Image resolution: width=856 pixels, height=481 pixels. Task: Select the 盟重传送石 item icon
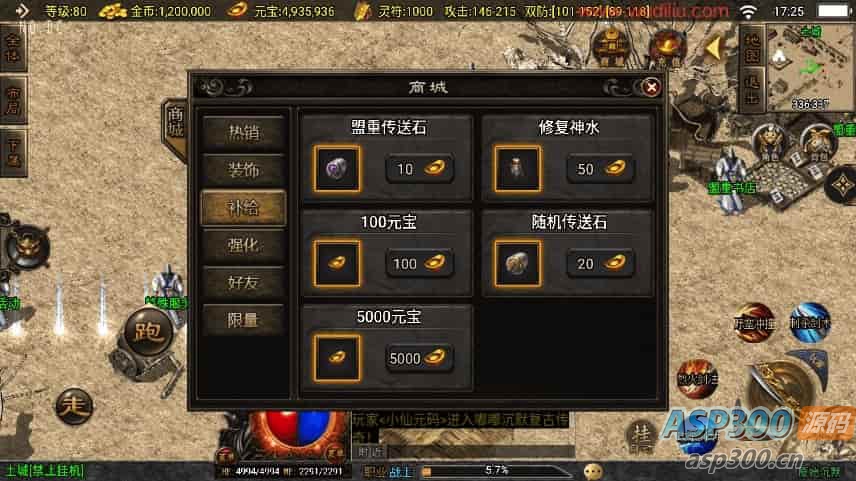[337, 169]
